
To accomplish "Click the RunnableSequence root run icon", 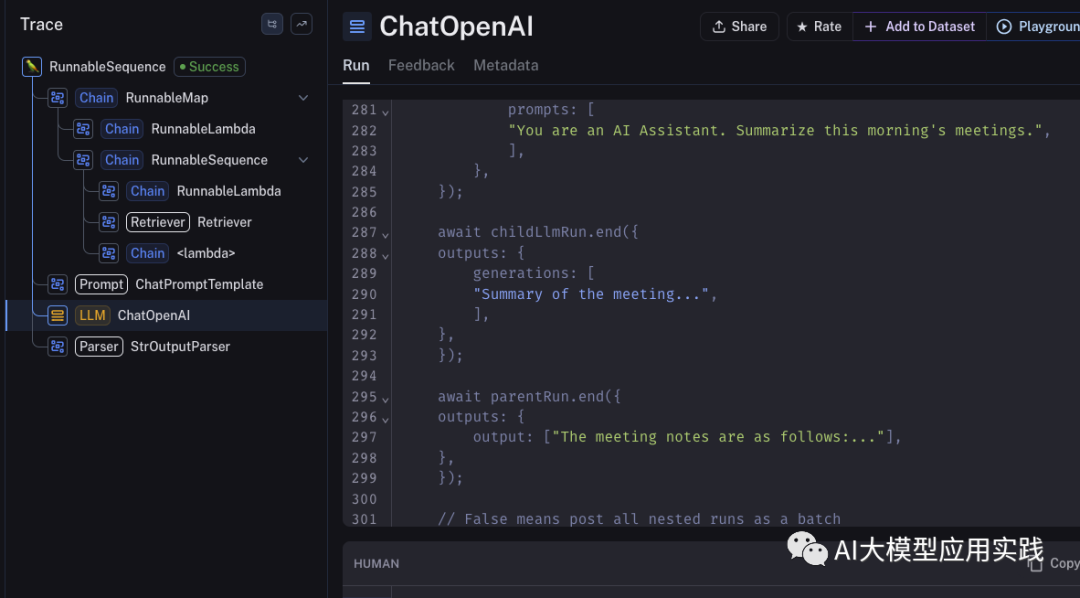I will tap(32, 67).
